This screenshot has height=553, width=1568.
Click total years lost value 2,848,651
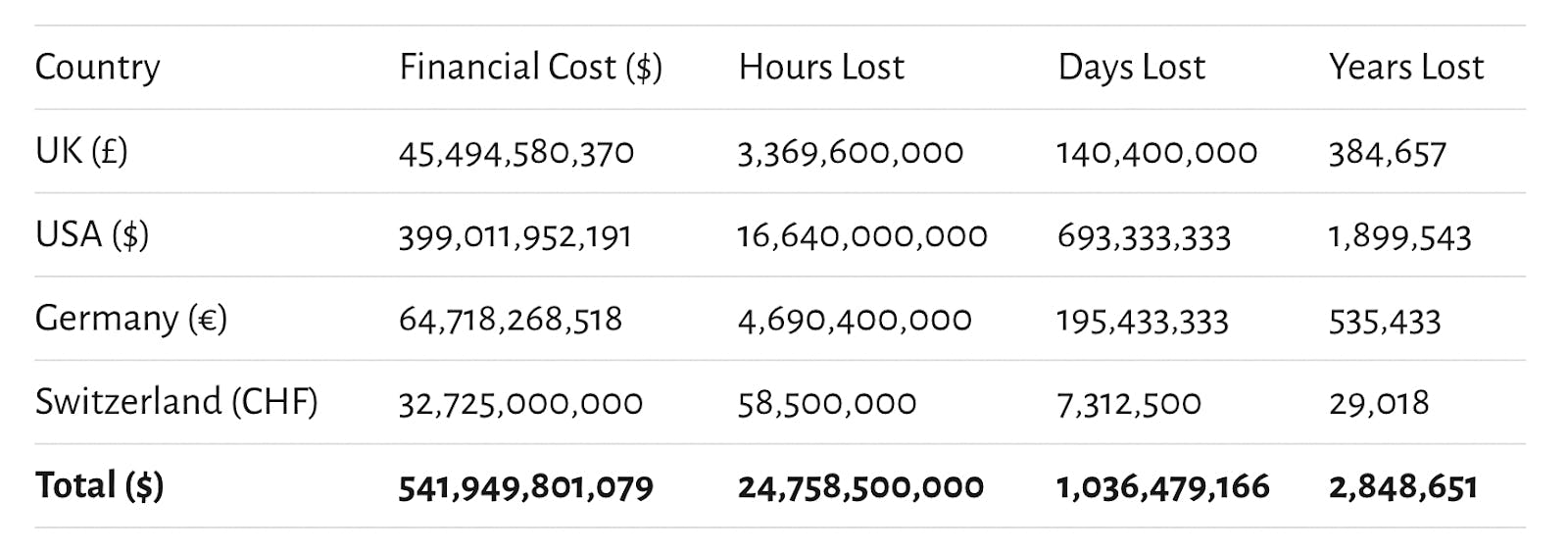[1402, 488]
